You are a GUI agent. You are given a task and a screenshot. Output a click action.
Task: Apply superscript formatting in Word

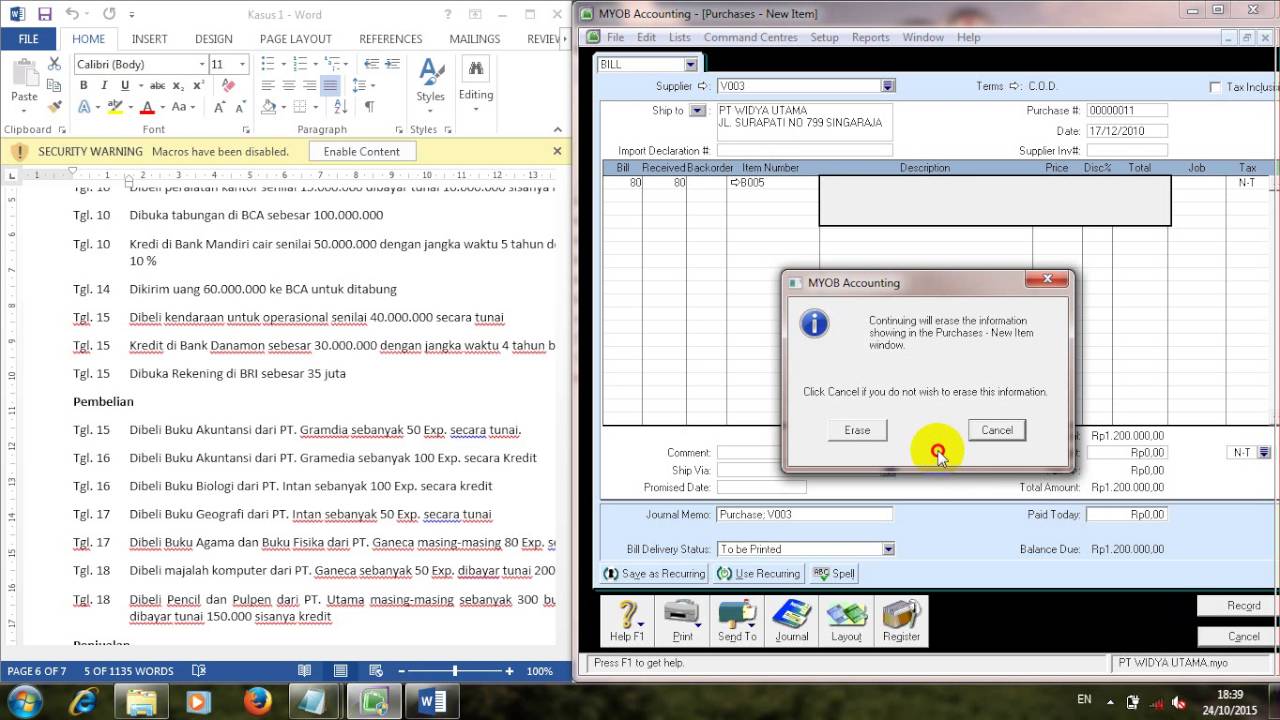[x=198, y=86]
